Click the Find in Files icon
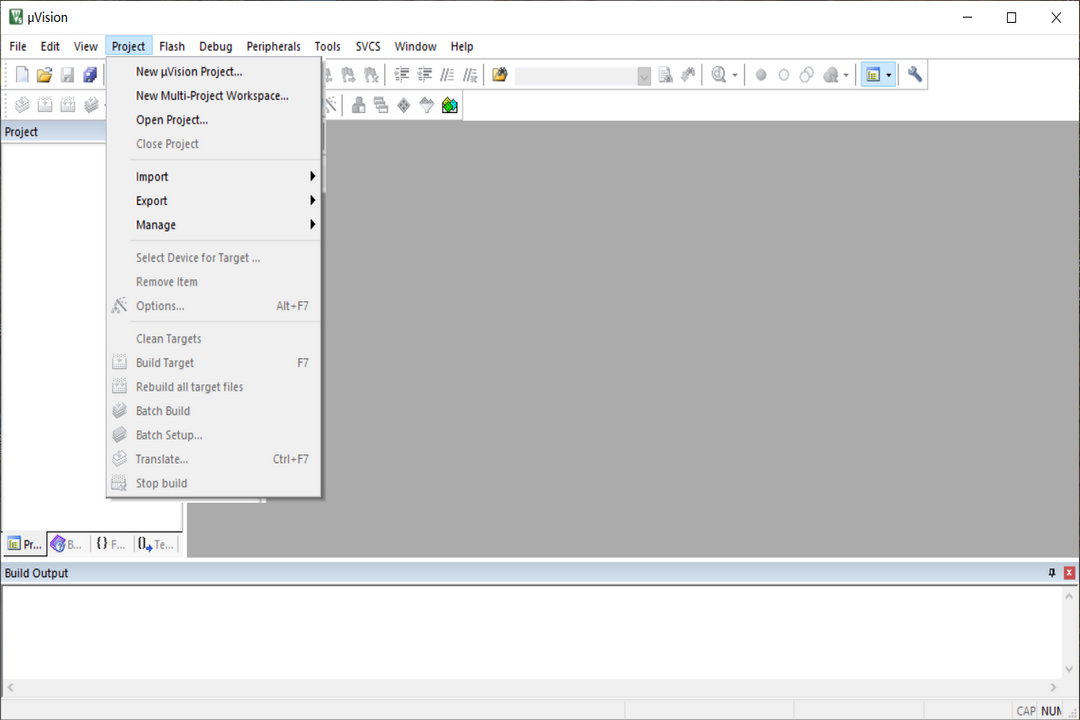This screenshot has height=720, width=1080. (500, 75)
